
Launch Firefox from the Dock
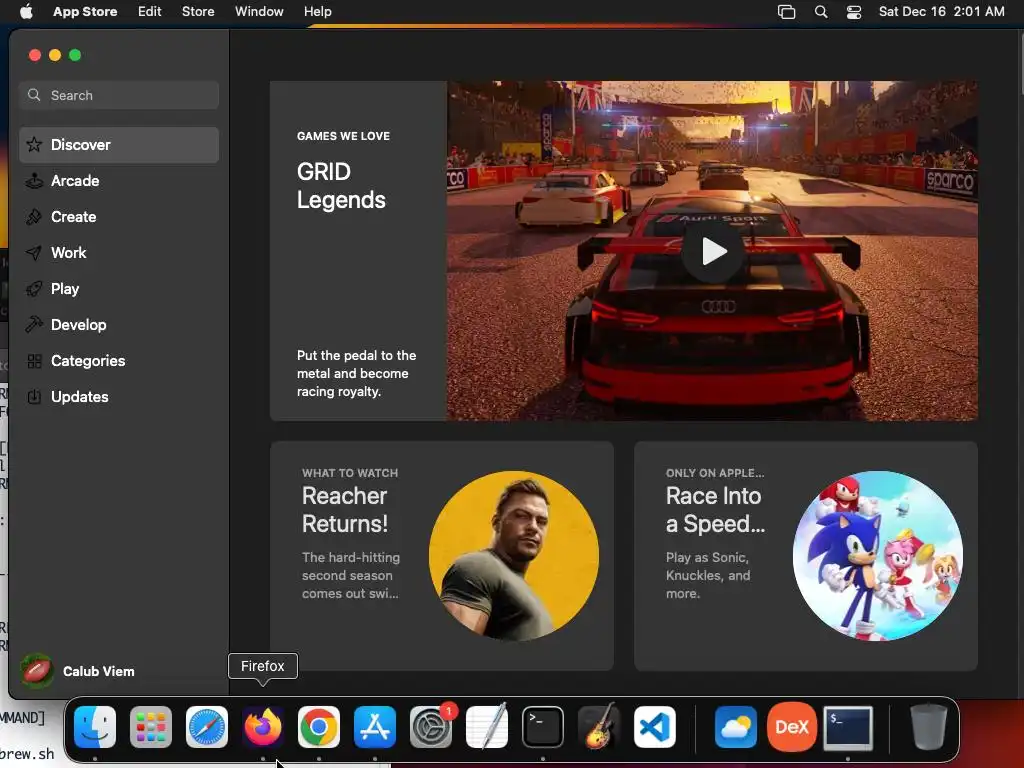pyautogui.click(x=263, y=727)
